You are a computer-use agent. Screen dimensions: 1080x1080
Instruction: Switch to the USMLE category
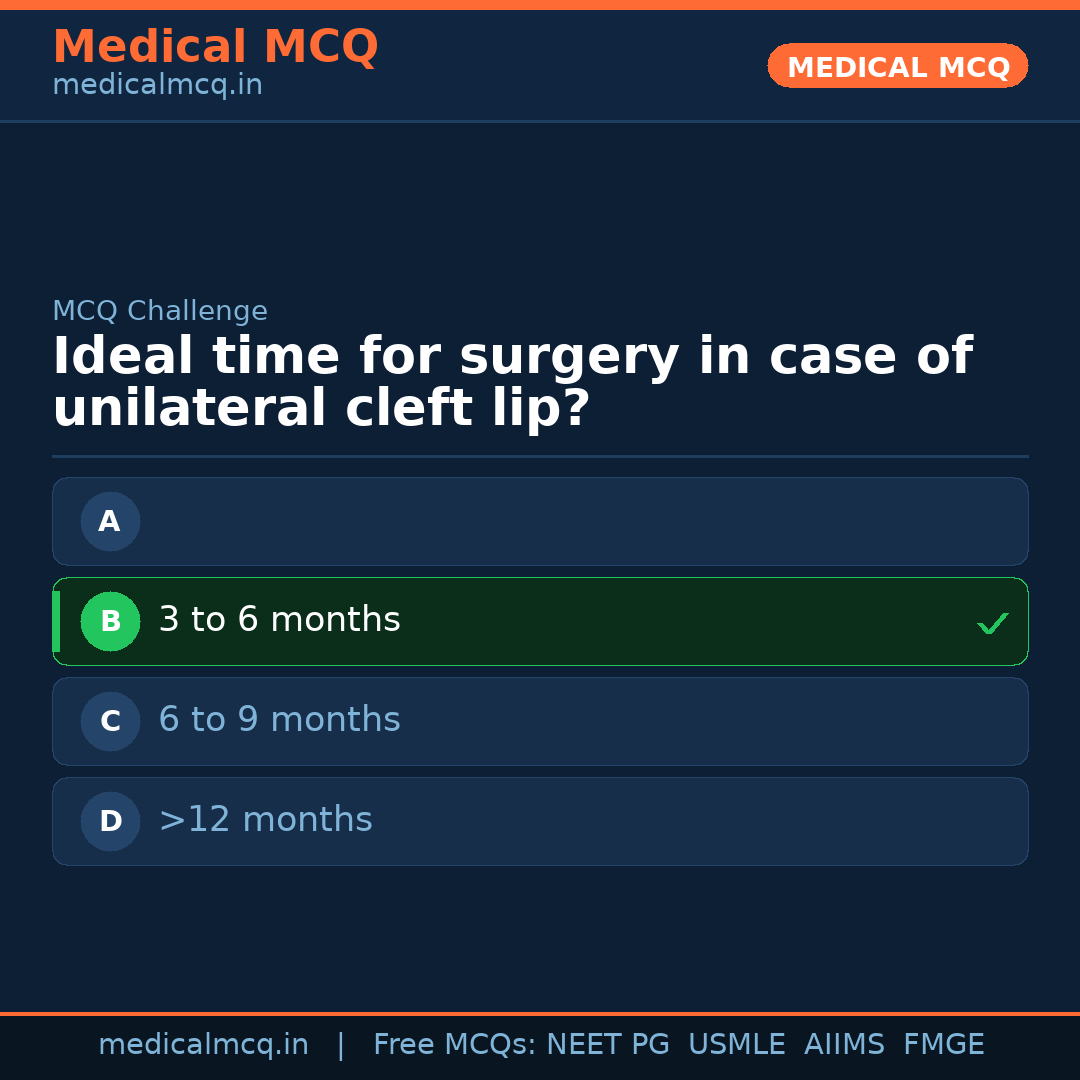click(737, 1043)
